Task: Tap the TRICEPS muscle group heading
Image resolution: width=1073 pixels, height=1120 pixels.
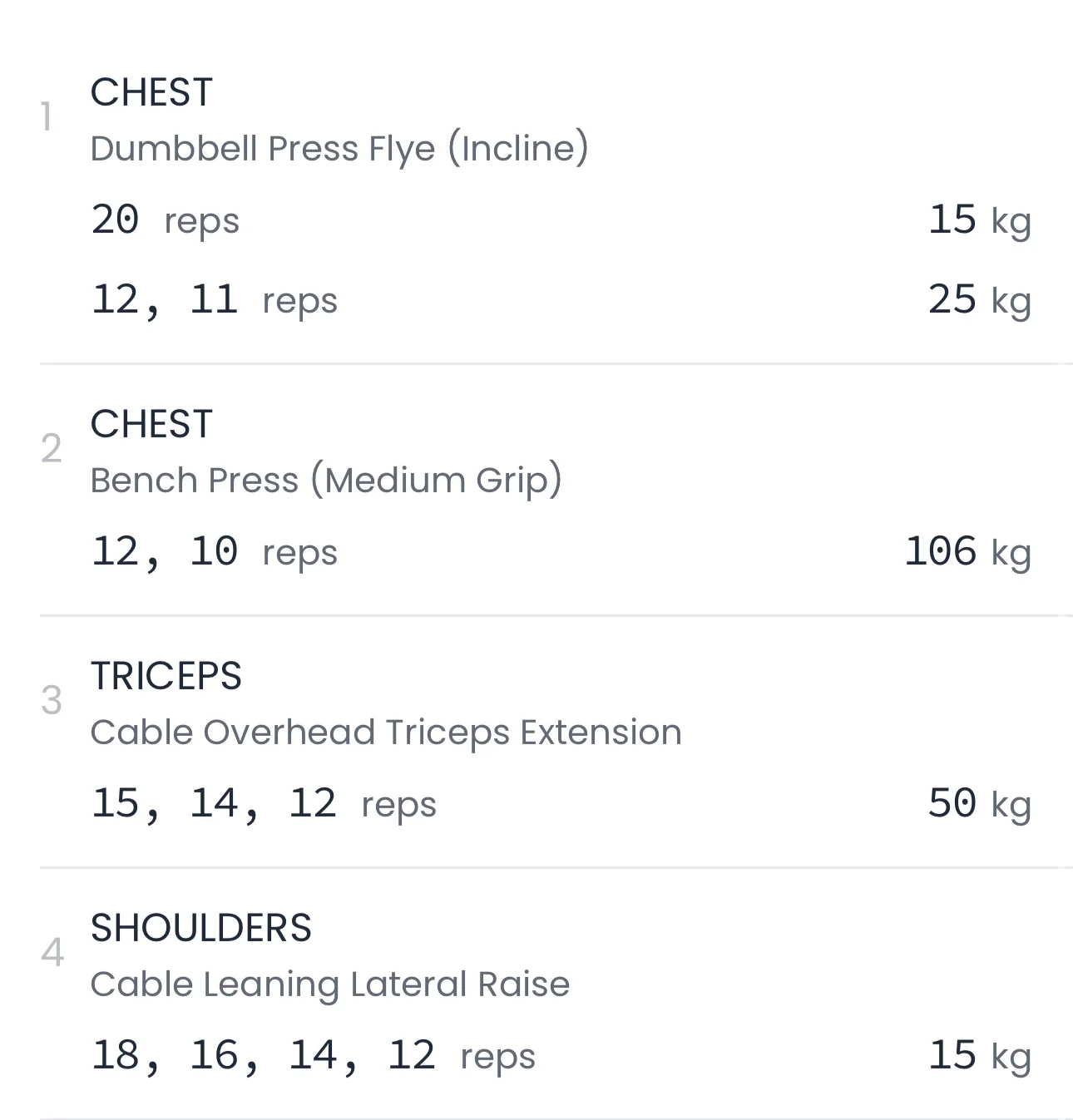Action: pyautogui.click(x=166, y=676)
